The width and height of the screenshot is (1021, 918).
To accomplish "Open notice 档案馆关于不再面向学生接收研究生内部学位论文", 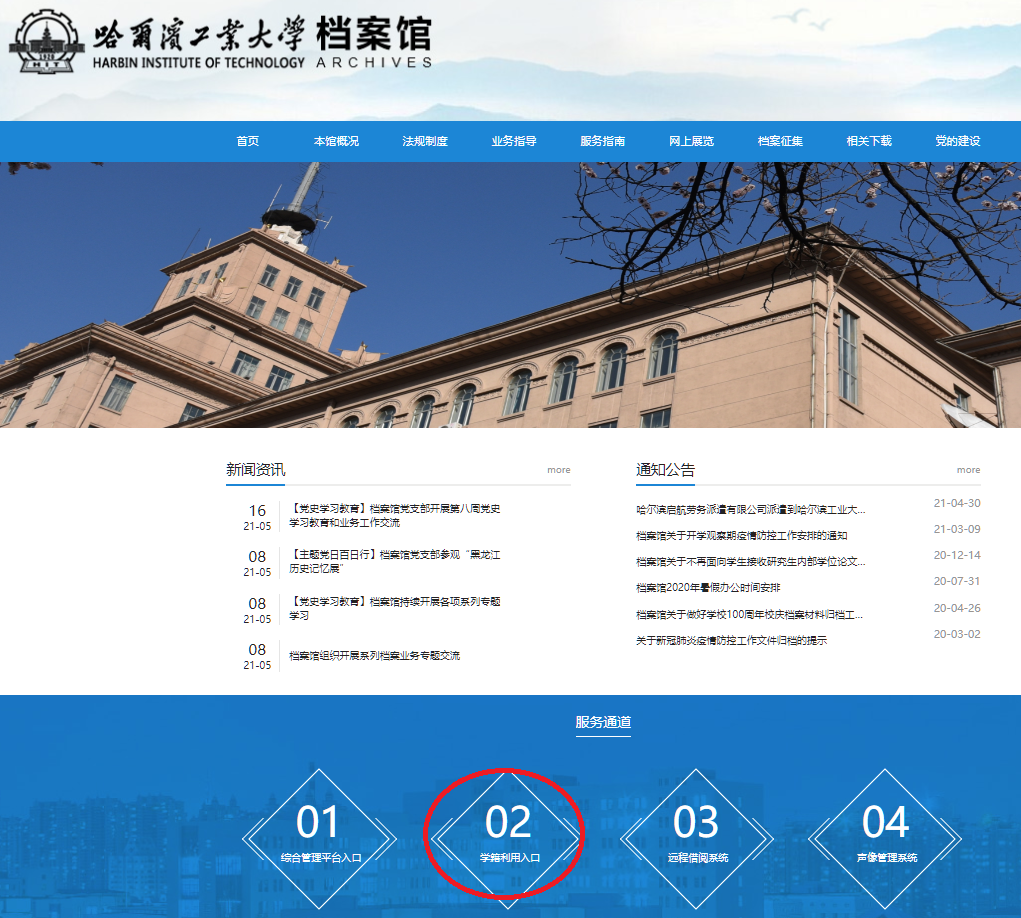I will (x=751, y=562).
